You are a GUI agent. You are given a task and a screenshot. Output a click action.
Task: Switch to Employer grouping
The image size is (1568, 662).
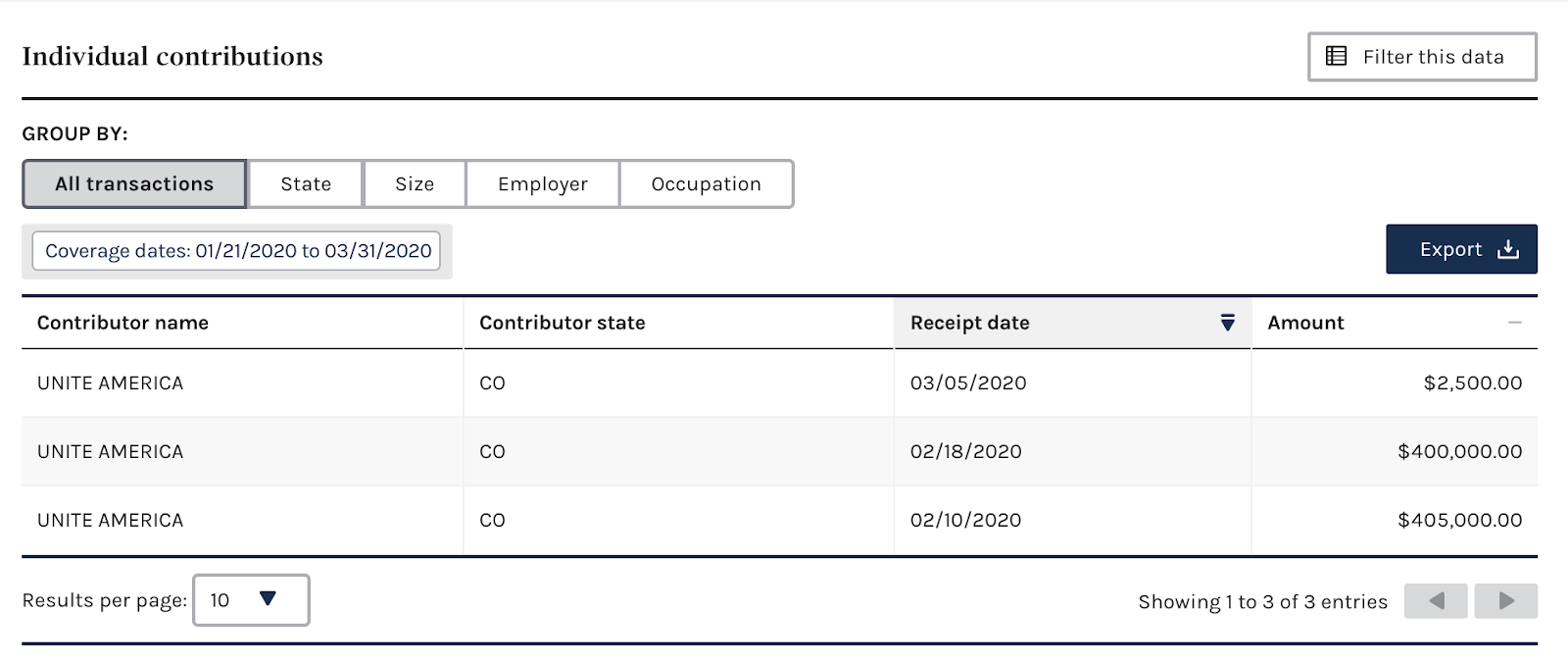543,184
